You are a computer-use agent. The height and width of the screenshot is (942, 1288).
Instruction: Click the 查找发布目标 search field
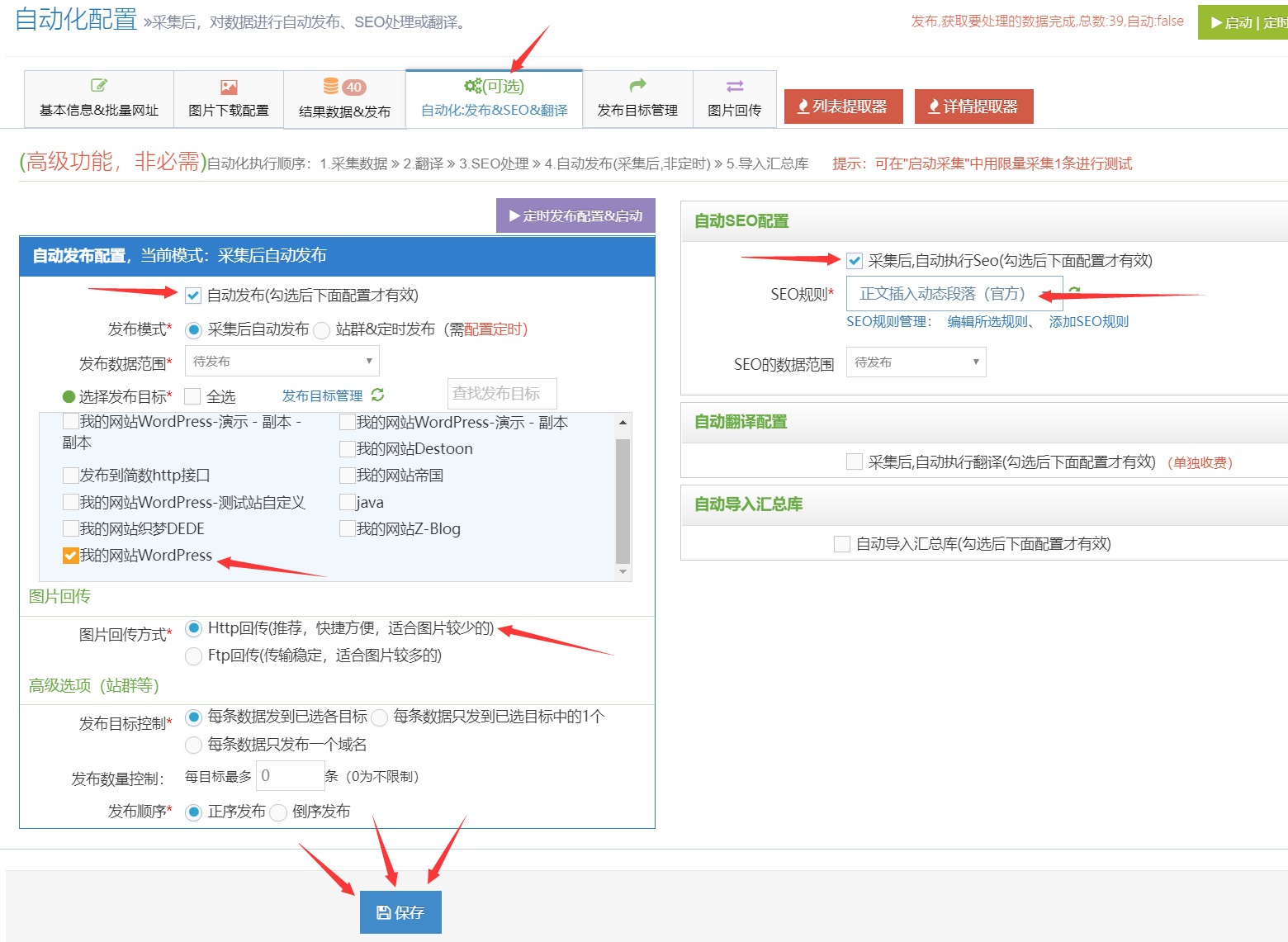click(x=502, y=394)
